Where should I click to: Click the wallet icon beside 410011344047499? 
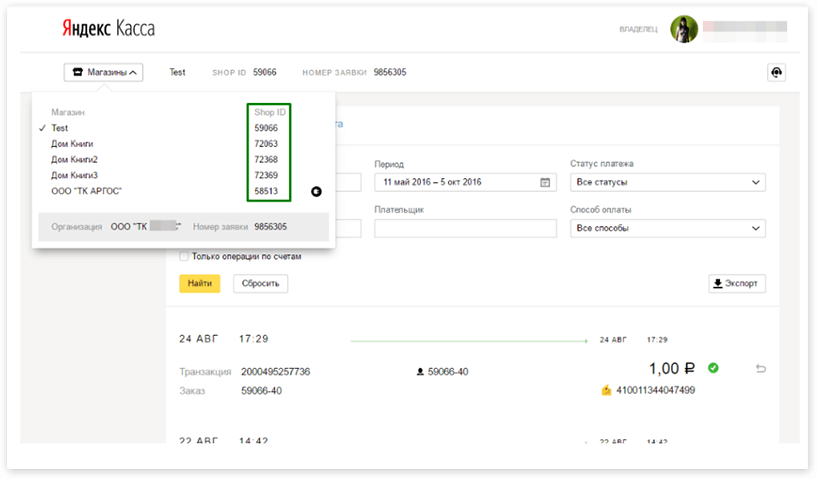click(x=606, y=390)
